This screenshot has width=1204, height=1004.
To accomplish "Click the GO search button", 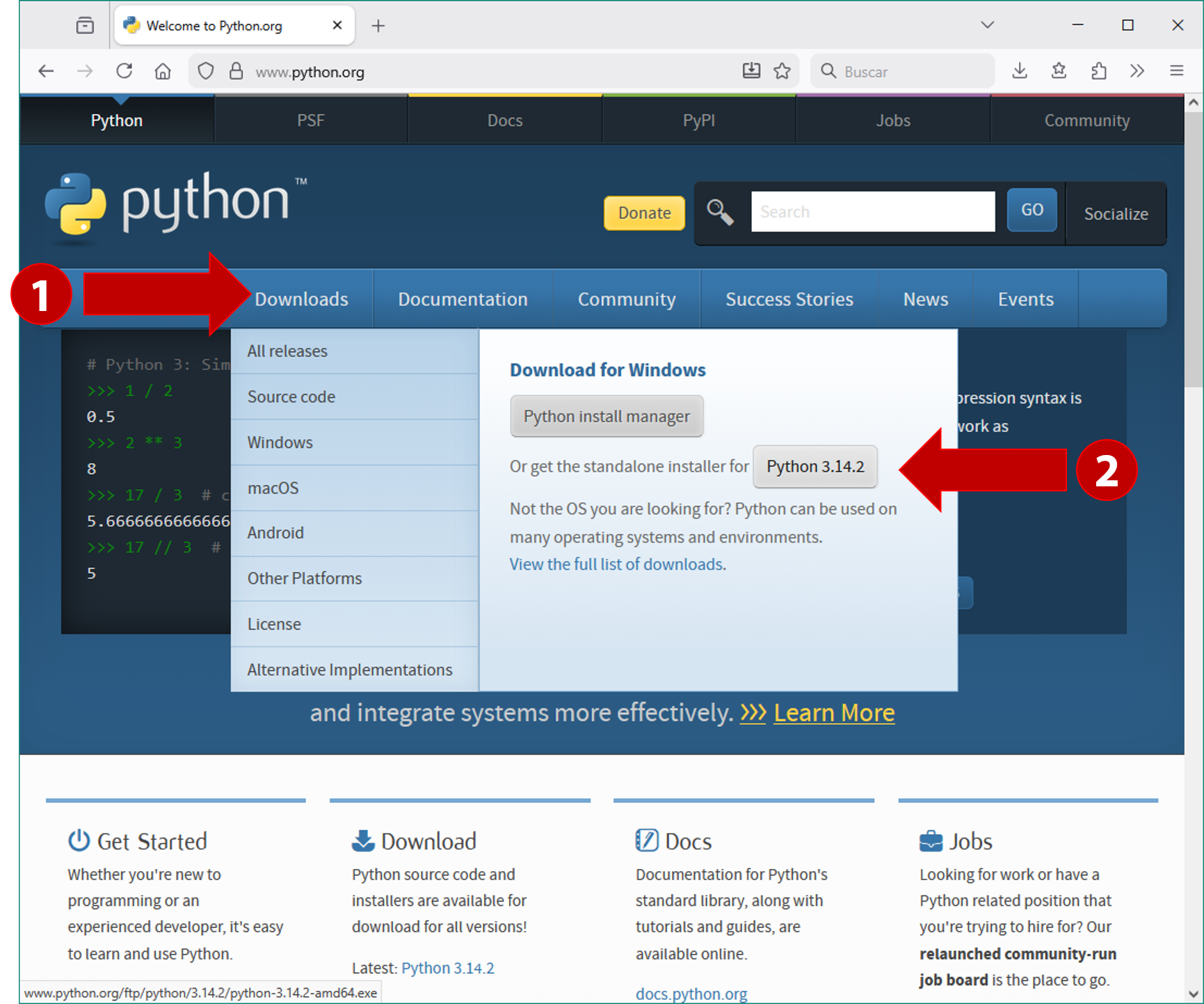I will [x=1032, y=210].
